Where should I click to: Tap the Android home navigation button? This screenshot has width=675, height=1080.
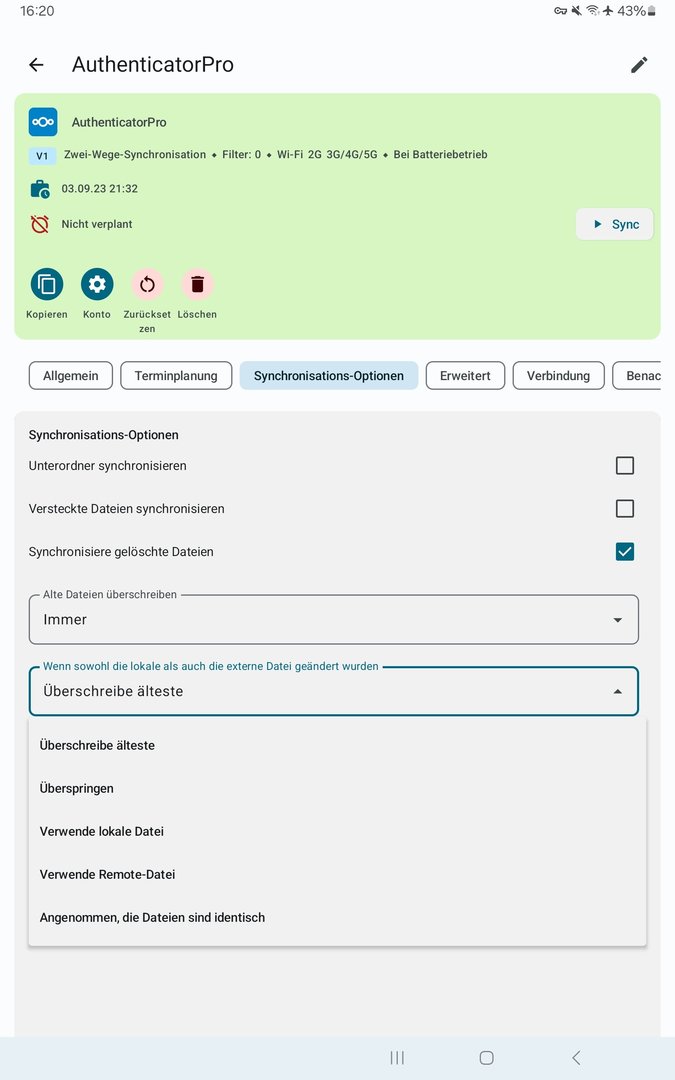point(486,1058)
